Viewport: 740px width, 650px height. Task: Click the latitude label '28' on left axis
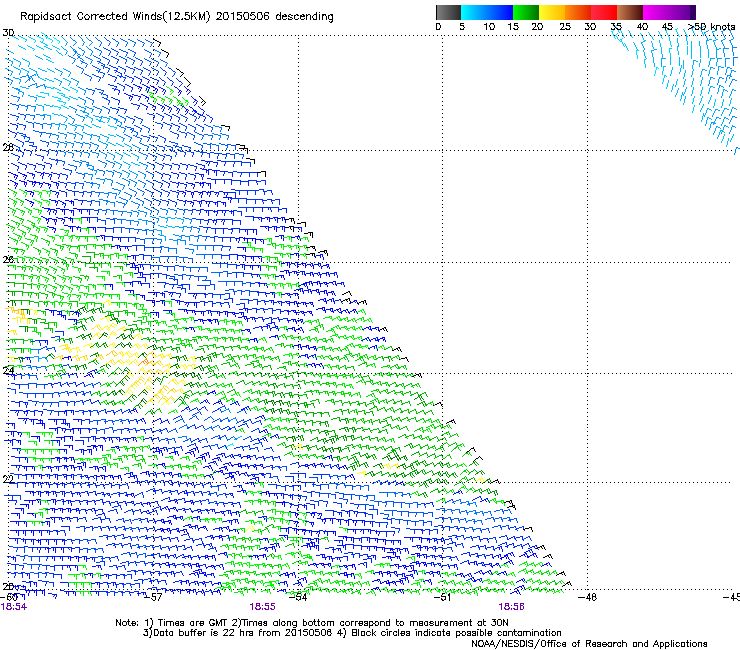(x=8, y=147)
